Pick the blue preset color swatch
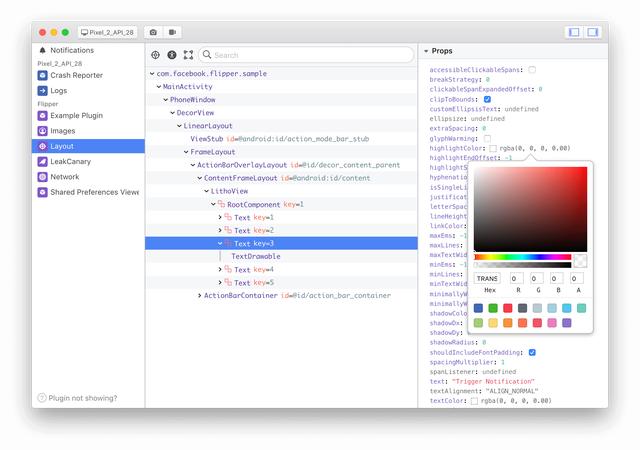The width and height of the screenshot is (640, 450). [x=478, y=308]
